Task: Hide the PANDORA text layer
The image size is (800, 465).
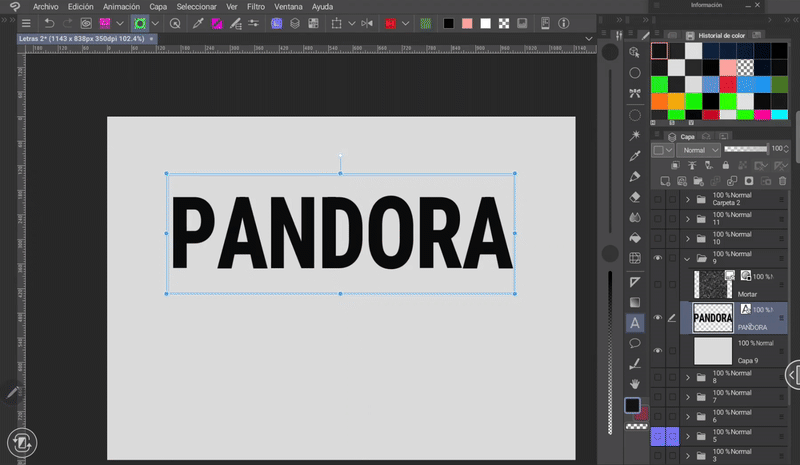Action: 658,318
